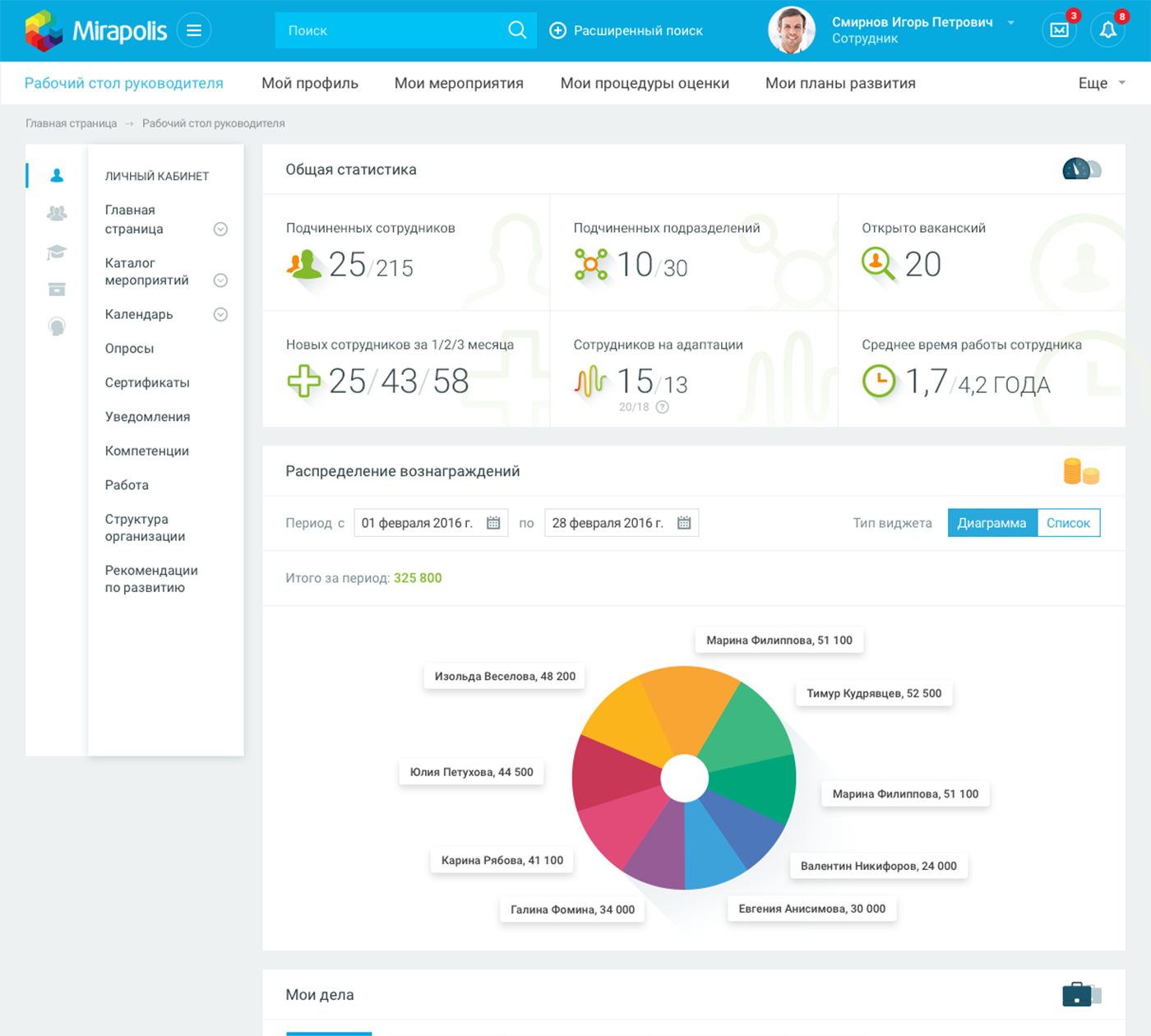Select the graduation cap sidebar icon
1151x1036 pixels.
click(x=57, y=252)
